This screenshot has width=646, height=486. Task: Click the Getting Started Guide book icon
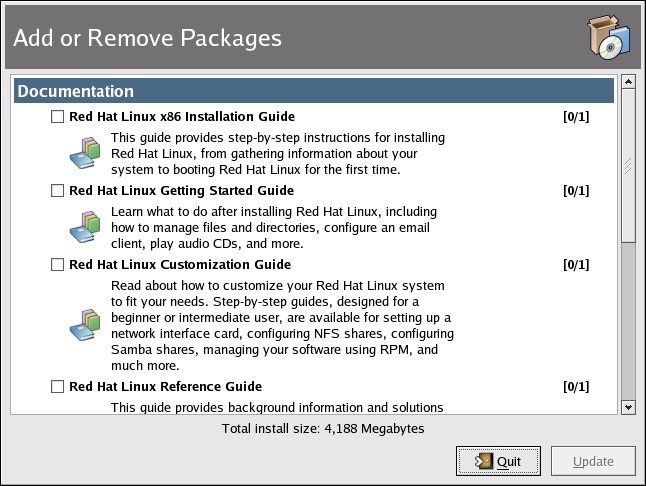tap(85, 228)
